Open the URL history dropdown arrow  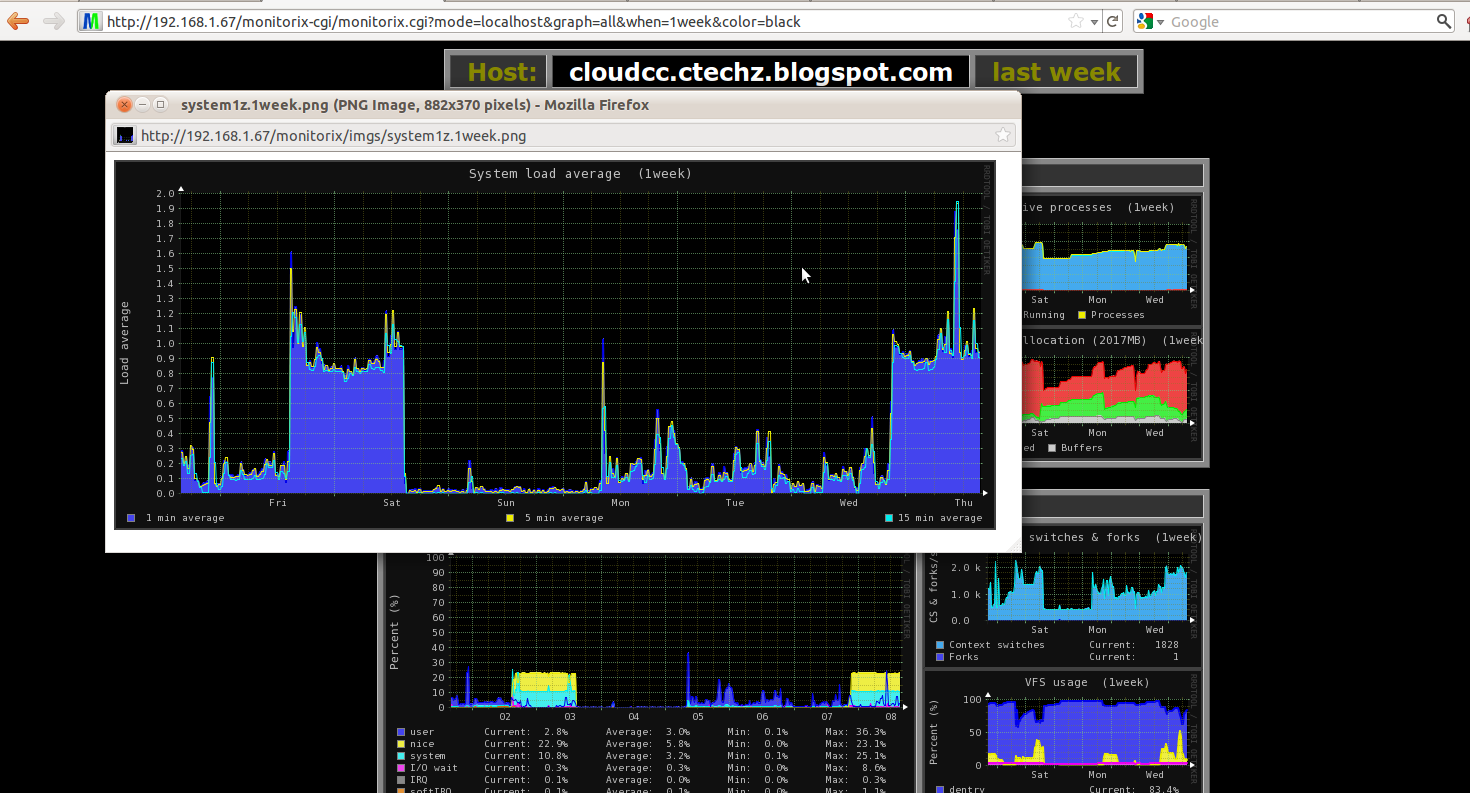(1095, 22)
